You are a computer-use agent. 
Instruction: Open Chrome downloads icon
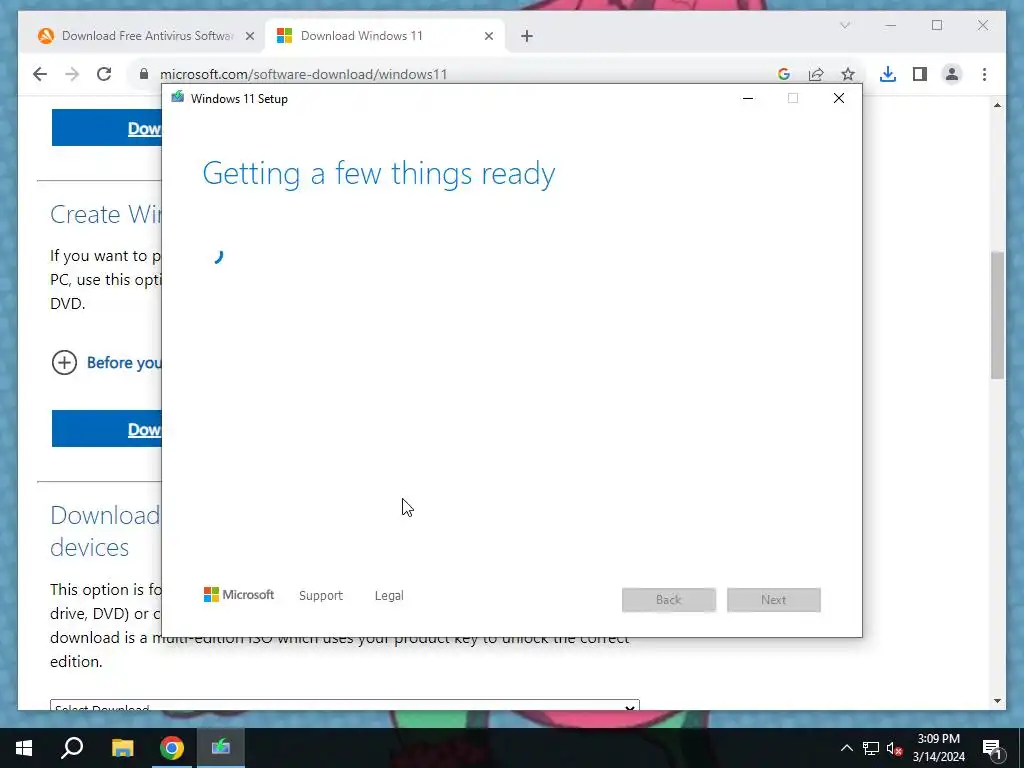tap(888, 74)
